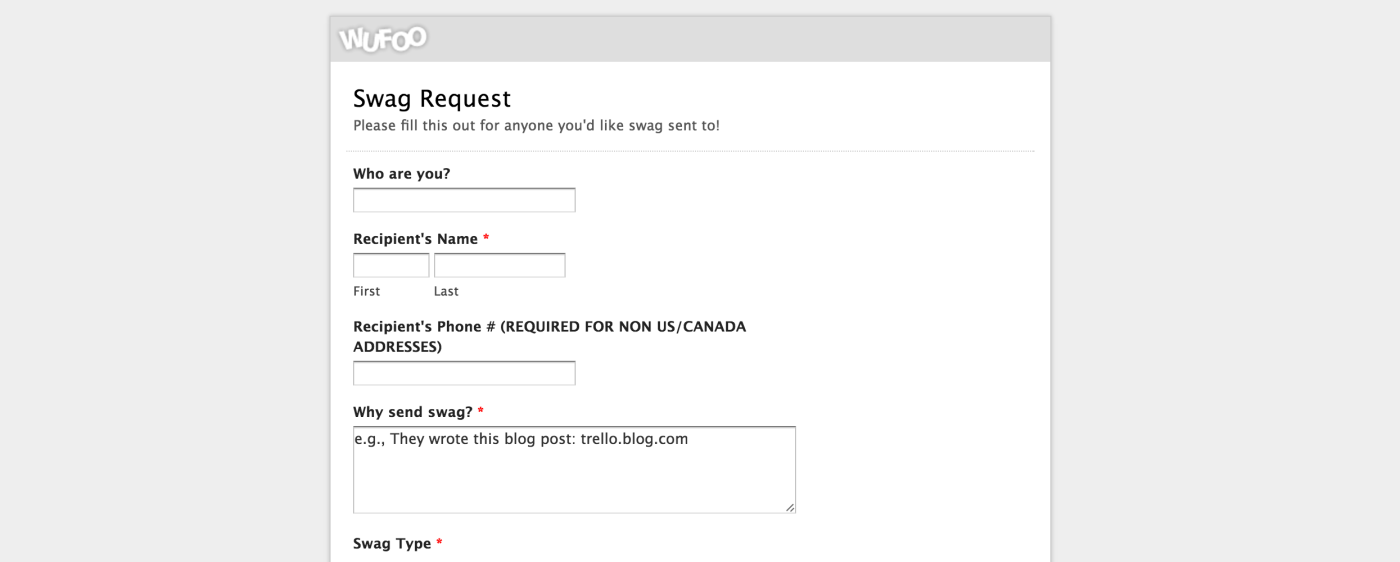The image size is (1400, 562).
Task: Click the red asterisk beside Swag Type
Action: (440, 543)
